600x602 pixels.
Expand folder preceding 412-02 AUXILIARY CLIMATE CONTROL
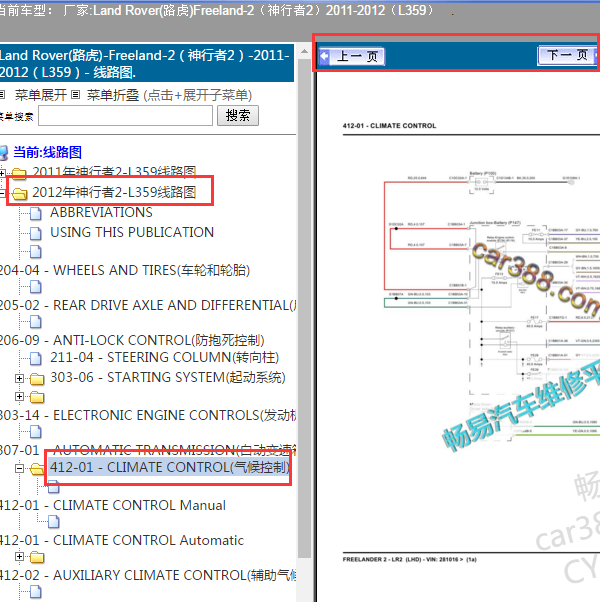point(19,556)
